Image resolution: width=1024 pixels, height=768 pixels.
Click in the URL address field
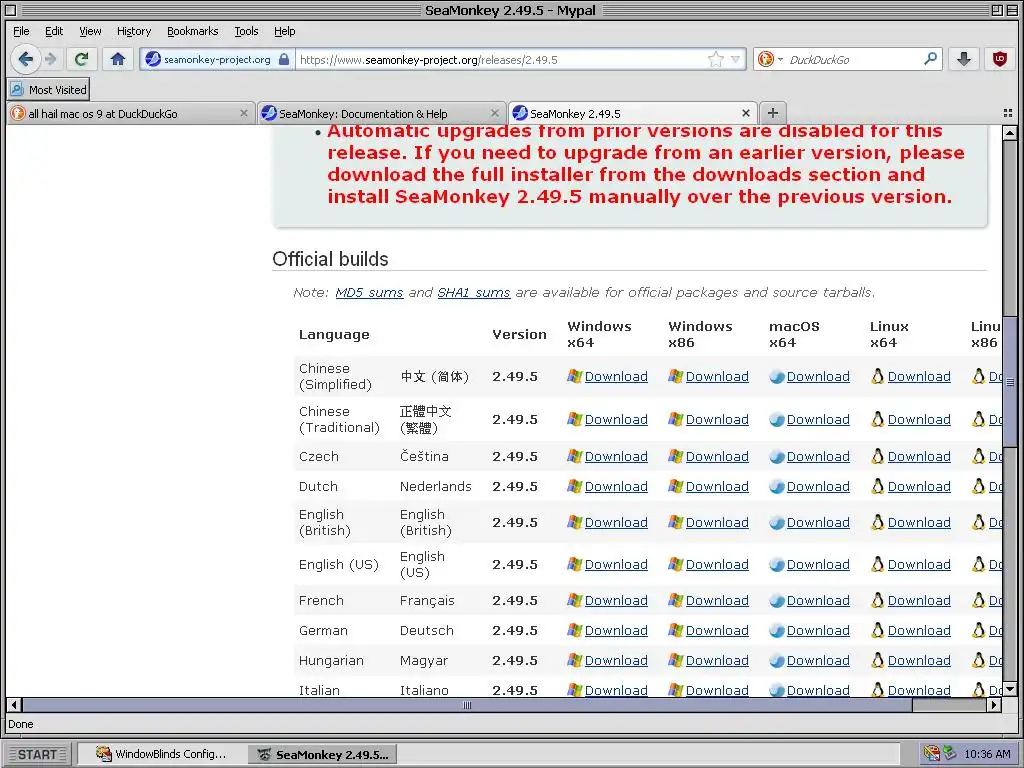pos(500,59)
